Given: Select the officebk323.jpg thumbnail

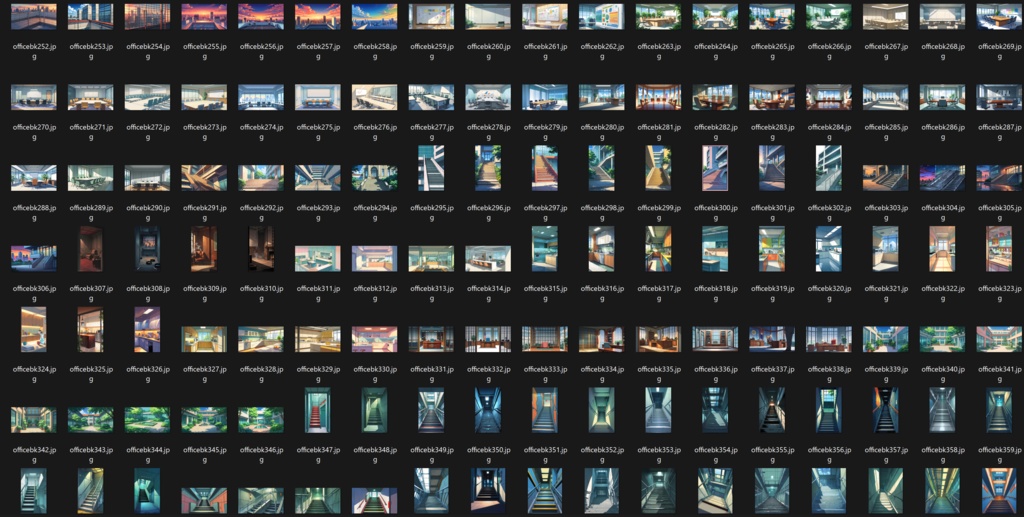Looking at the screenshot, I should (x=1000, y=249).
